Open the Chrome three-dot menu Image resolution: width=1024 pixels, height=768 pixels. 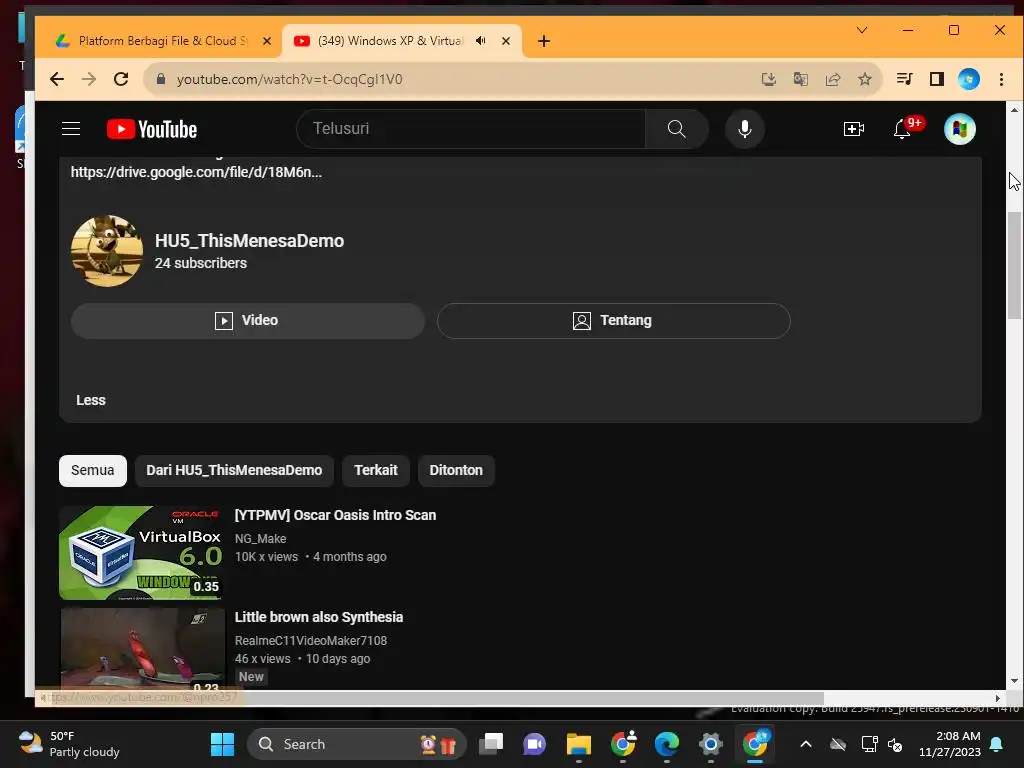1001,79
